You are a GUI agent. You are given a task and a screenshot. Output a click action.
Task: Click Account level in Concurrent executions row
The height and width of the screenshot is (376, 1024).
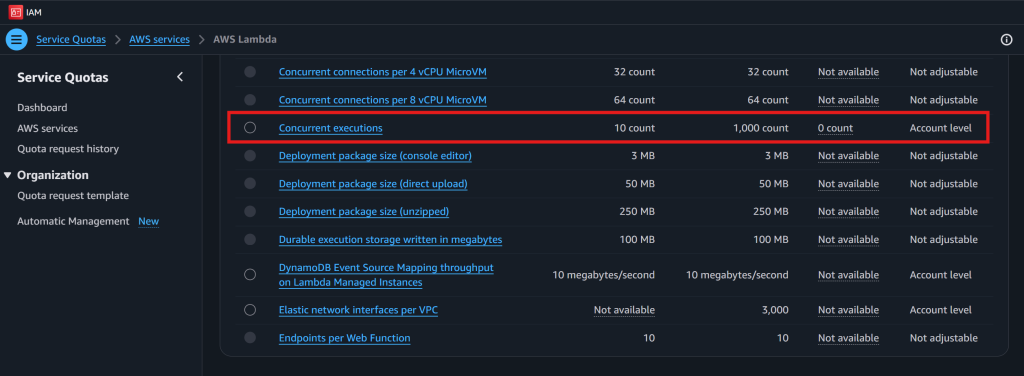pyautogui.click(x=940, y=128)
